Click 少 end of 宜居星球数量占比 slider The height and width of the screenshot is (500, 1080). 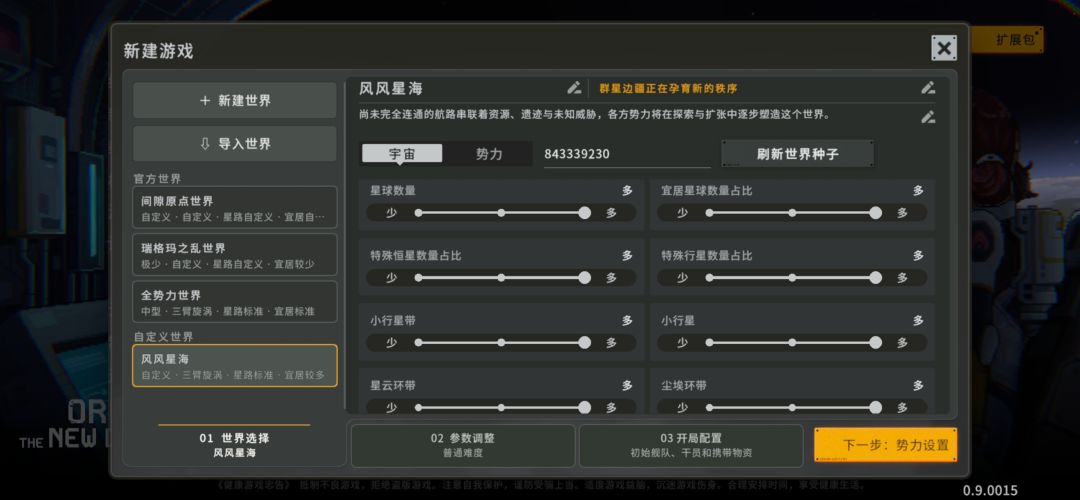(682, 213)
